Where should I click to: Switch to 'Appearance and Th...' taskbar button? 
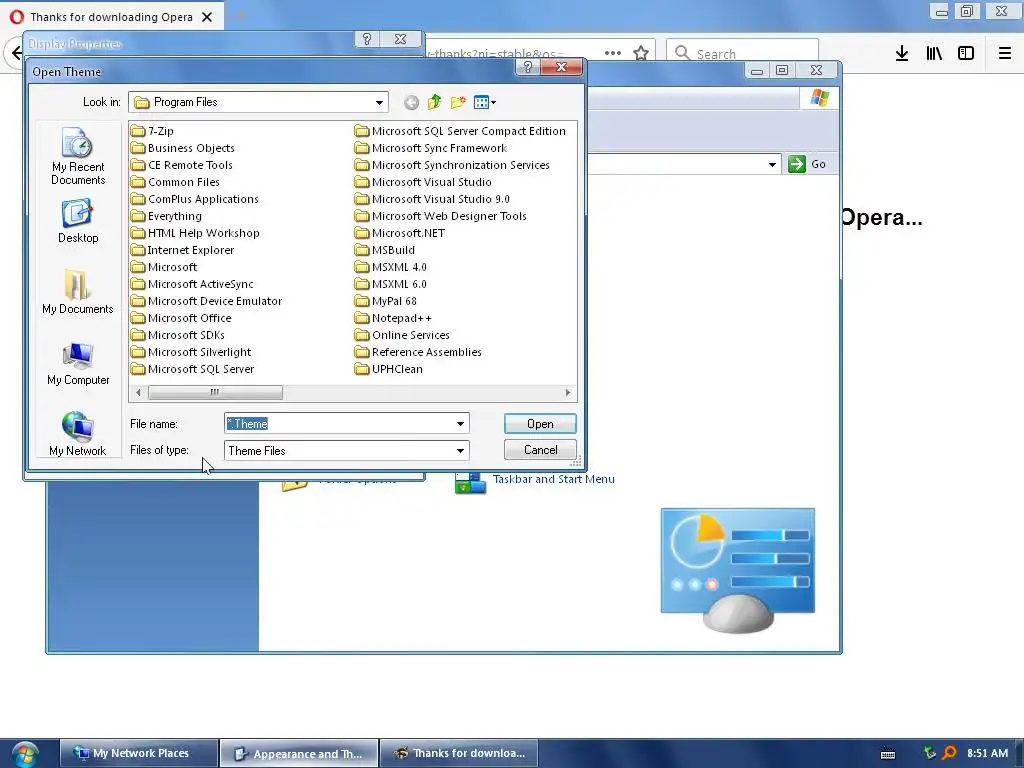[x=299, y=754]
